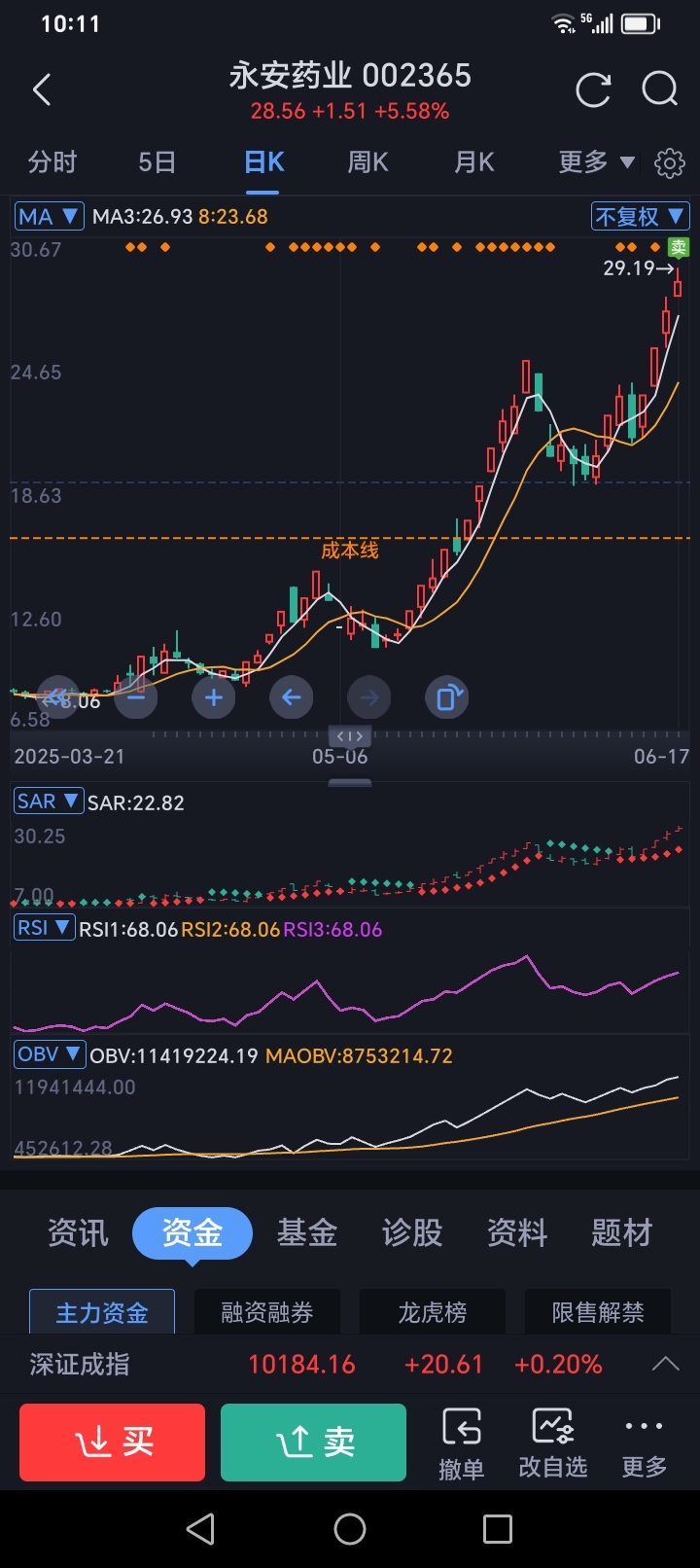Open MA indicator dropdown
Viewport: 700px width, 1568px height.
point(49,216)
